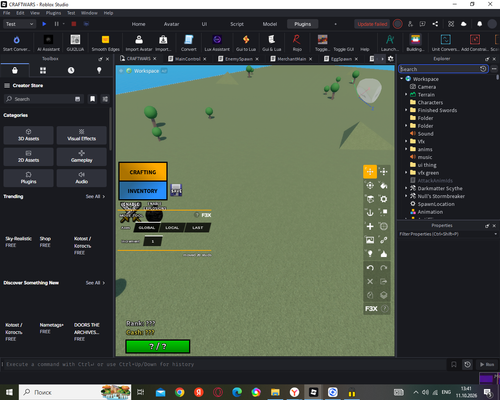The height and width of the screenshot is (400, 500).
Task: Click the Convert plugin icon
Action: point(189,43)
